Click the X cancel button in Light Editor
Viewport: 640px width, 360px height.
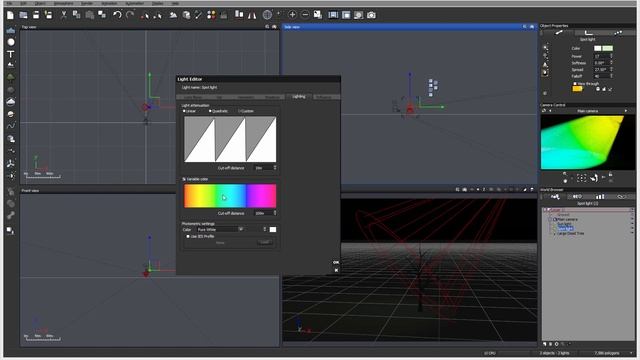click(336, 270)
